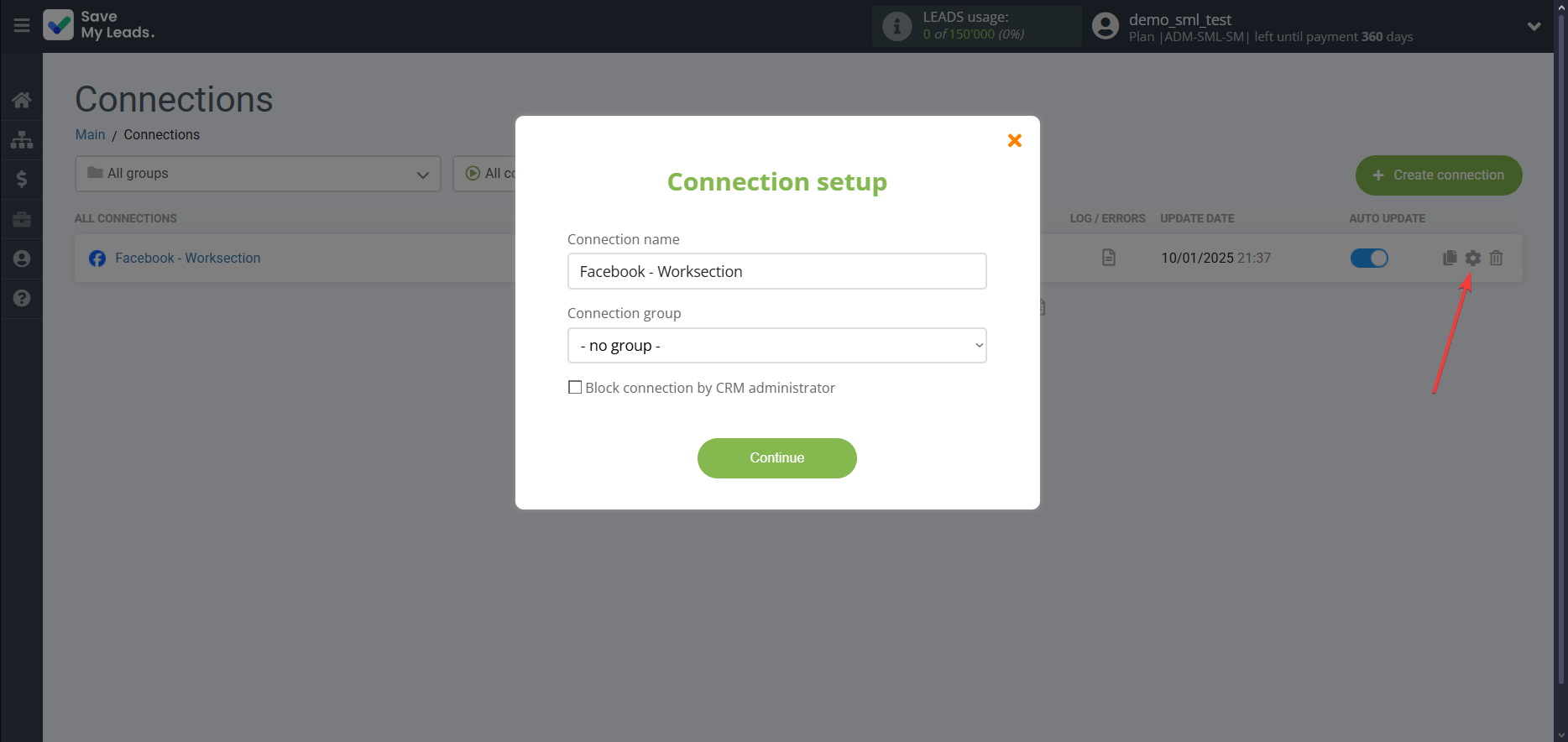Open billing via dollar sidebar icon
The height and width of the screenshot is (742, 1568).
pos(22,179)
